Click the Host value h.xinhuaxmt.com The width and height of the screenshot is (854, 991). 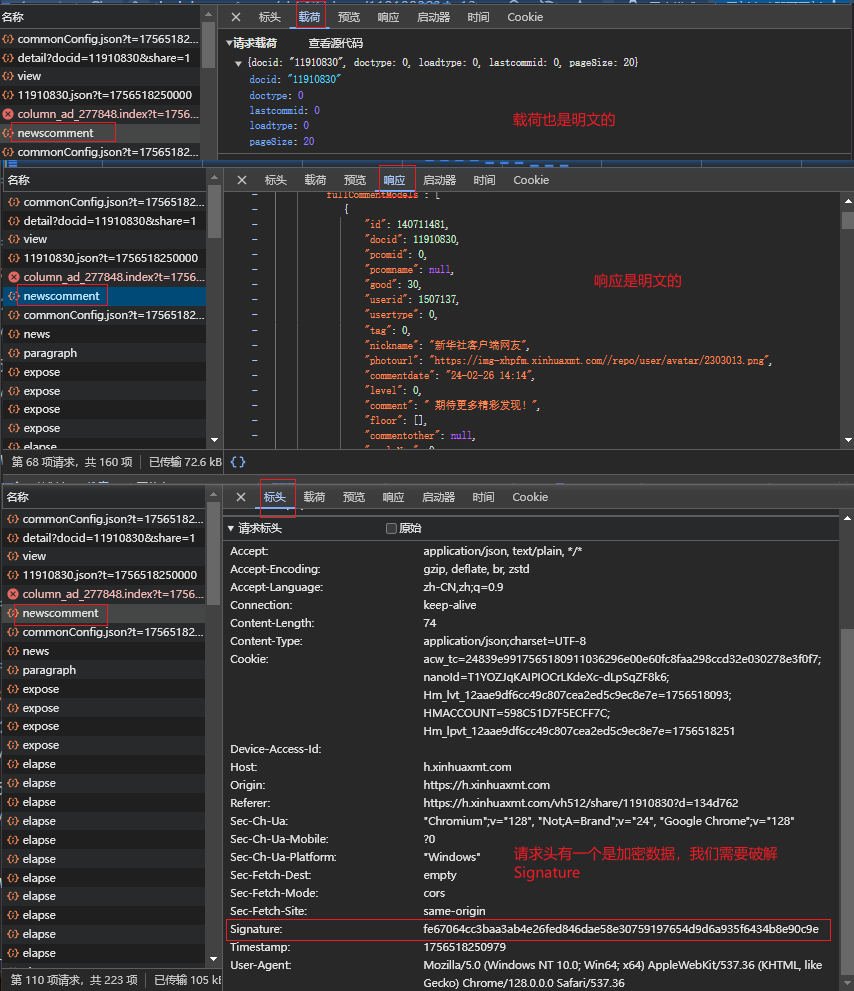point(467,767)
